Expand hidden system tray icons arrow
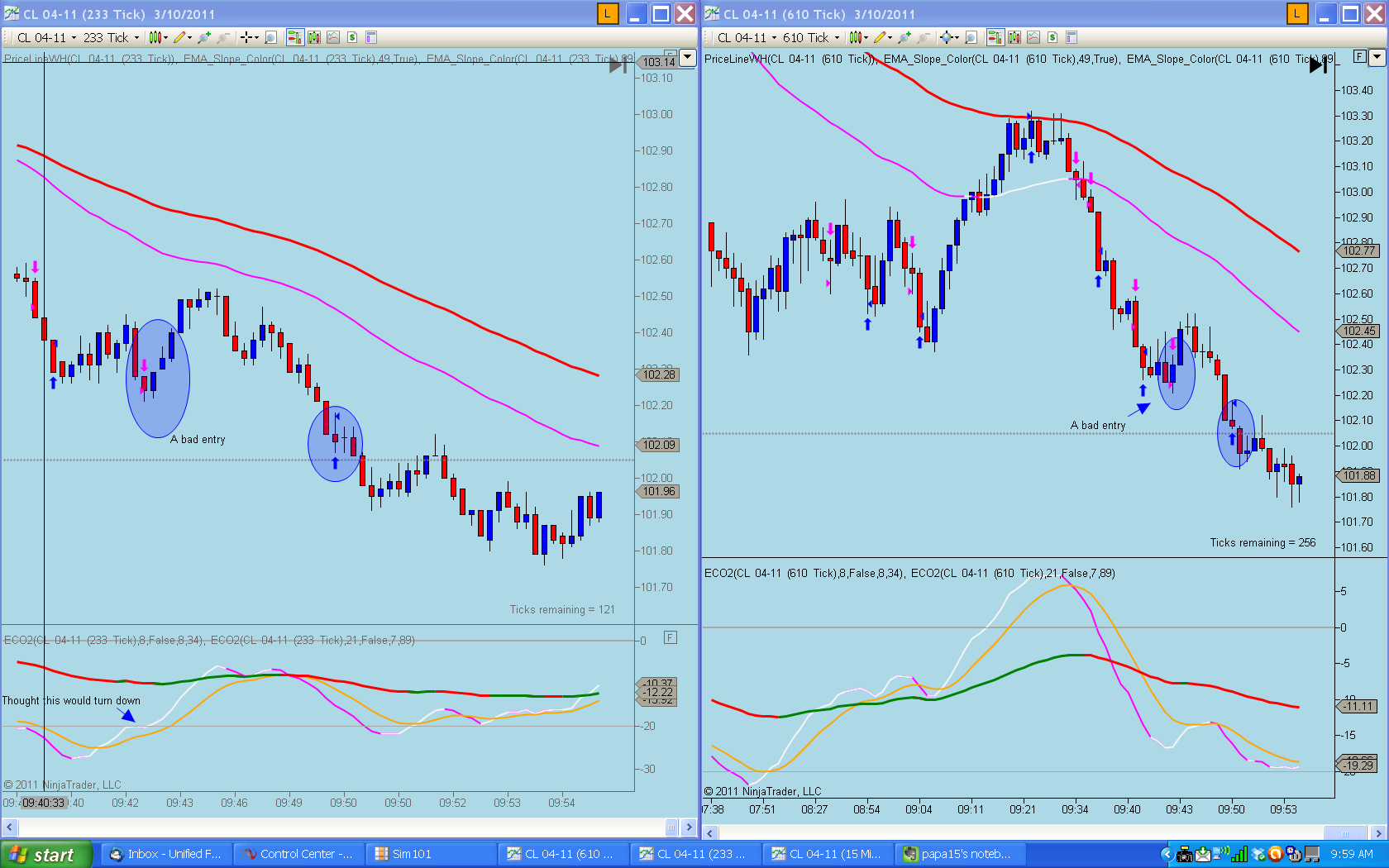Screen dimensions: 1389x868 point(1167,855)
